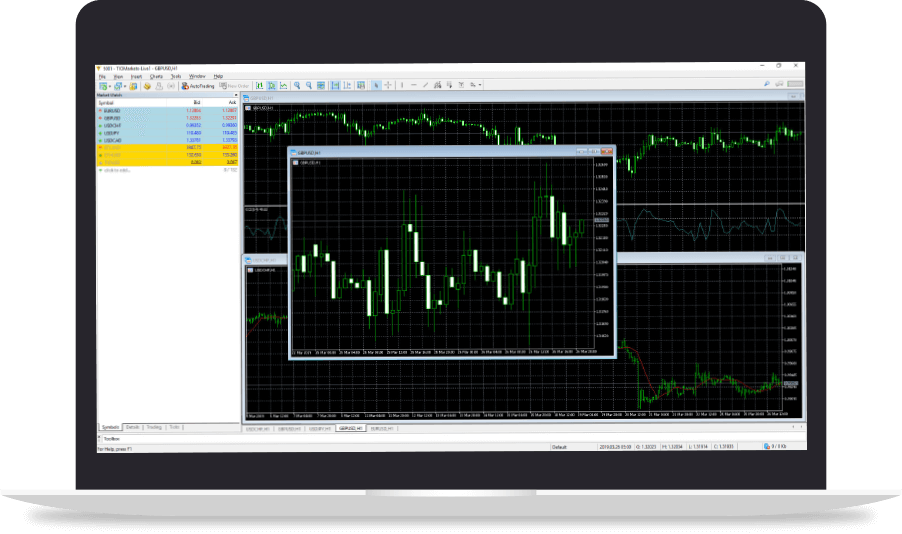The width and height of the screenshot is (902, 534).
Task: Open the Window menu
Action: click(197, 76)
